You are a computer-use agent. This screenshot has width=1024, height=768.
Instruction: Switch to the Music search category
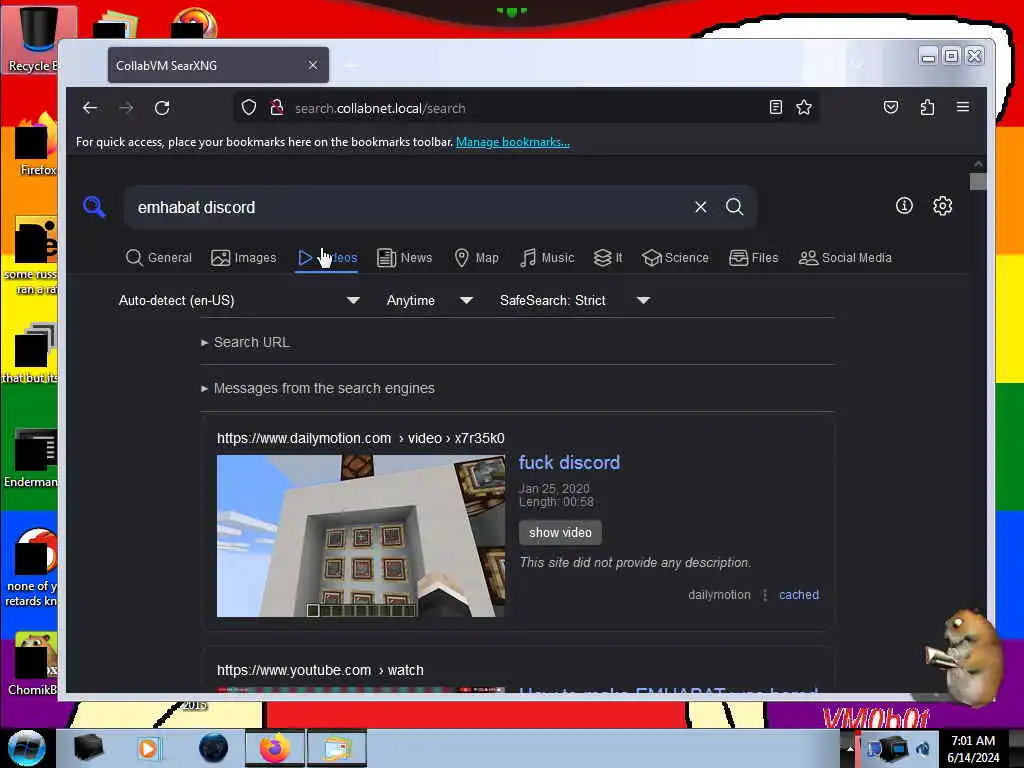point(547,258)
